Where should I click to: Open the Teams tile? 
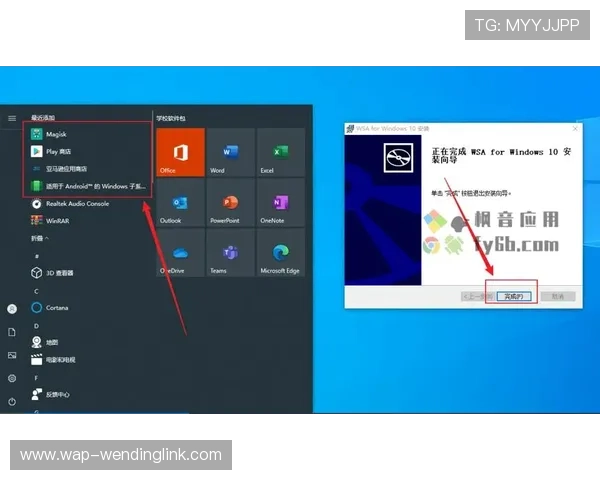(x=231, y=253)
